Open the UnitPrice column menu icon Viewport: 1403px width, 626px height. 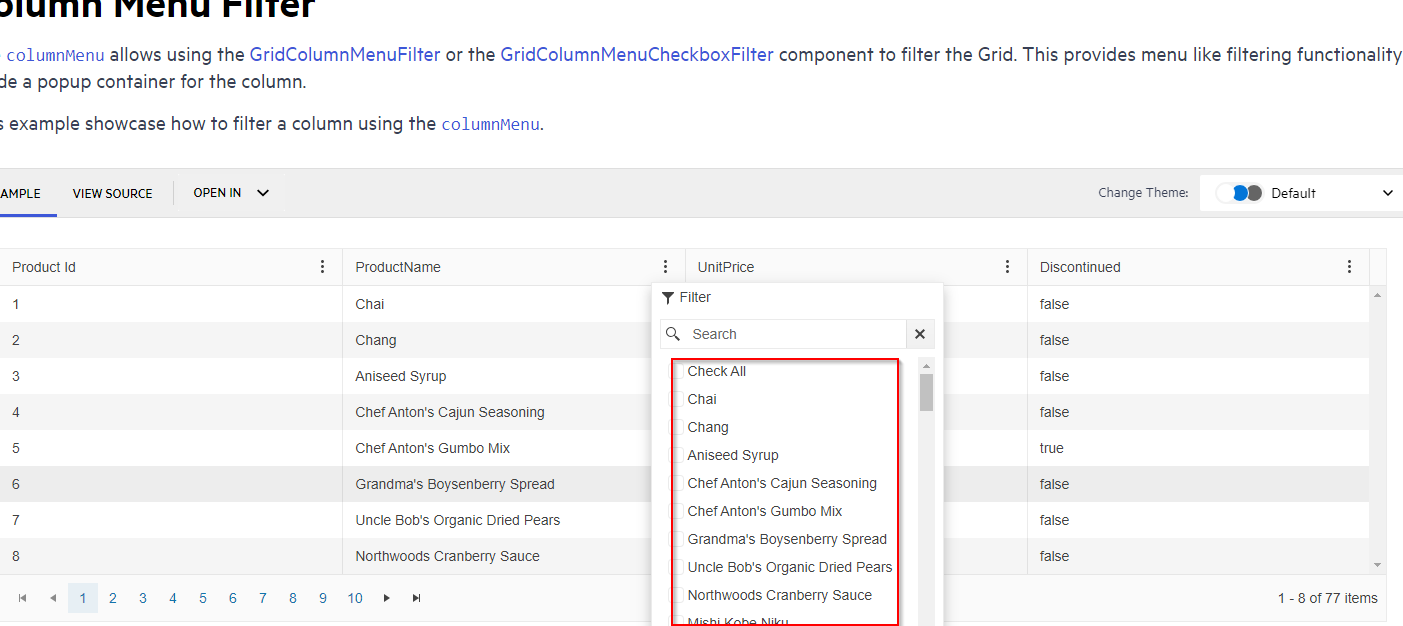(1007, 267)
